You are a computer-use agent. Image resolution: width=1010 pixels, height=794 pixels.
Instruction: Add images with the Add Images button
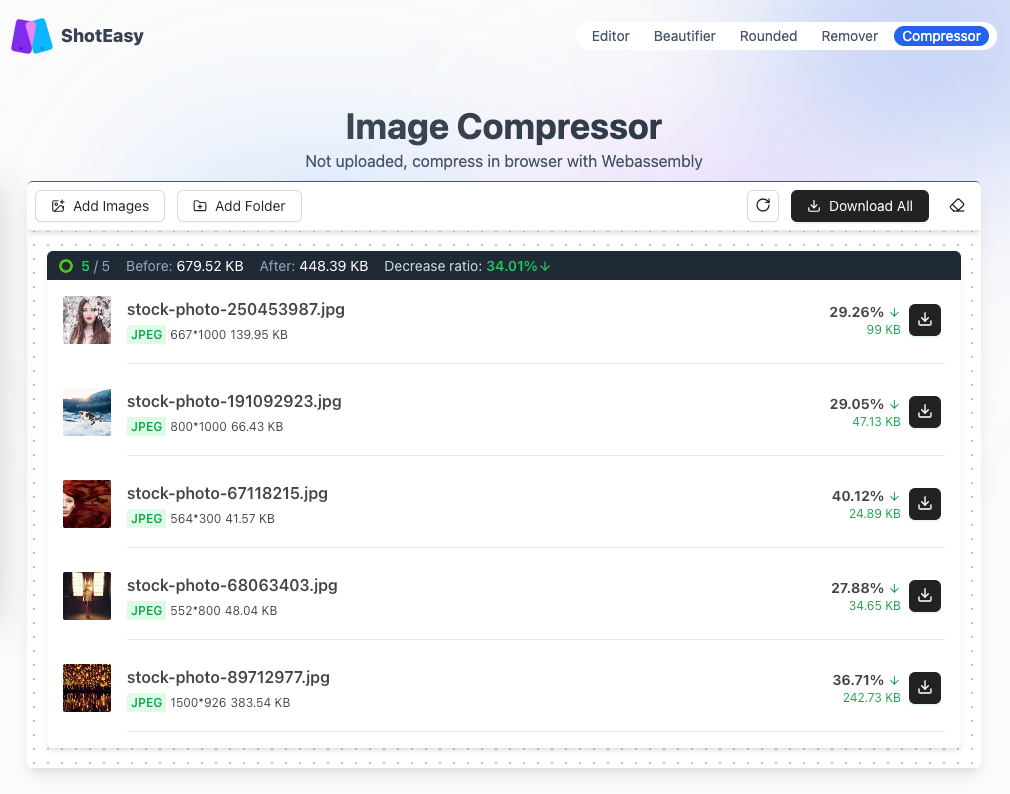coord(99,206)
